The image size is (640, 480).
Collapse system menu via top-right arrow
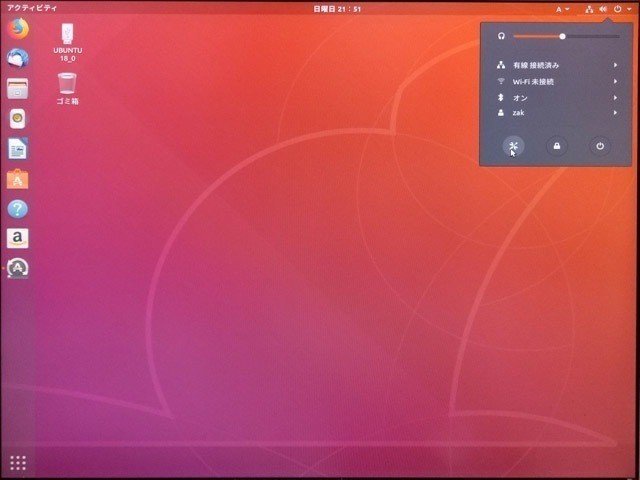[x=629, y=9]
